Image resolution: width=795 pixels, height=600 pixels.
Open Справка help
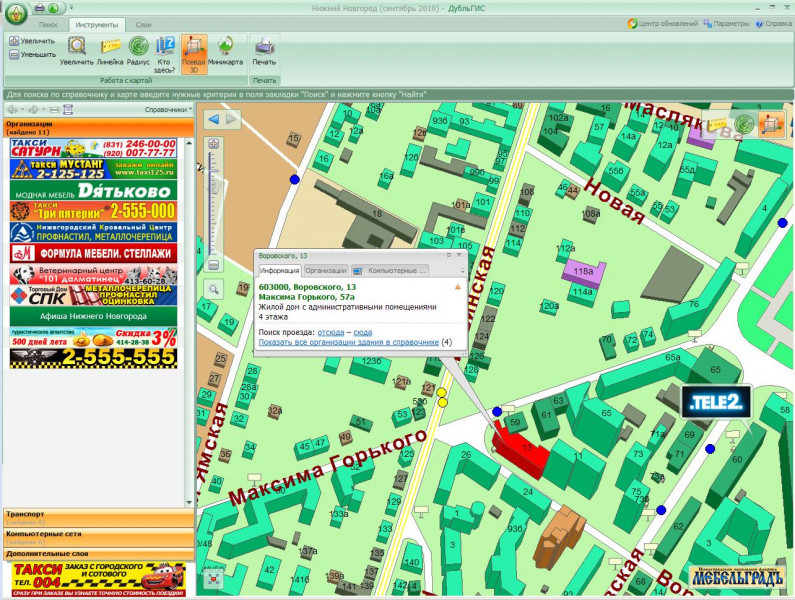(773, 24)
